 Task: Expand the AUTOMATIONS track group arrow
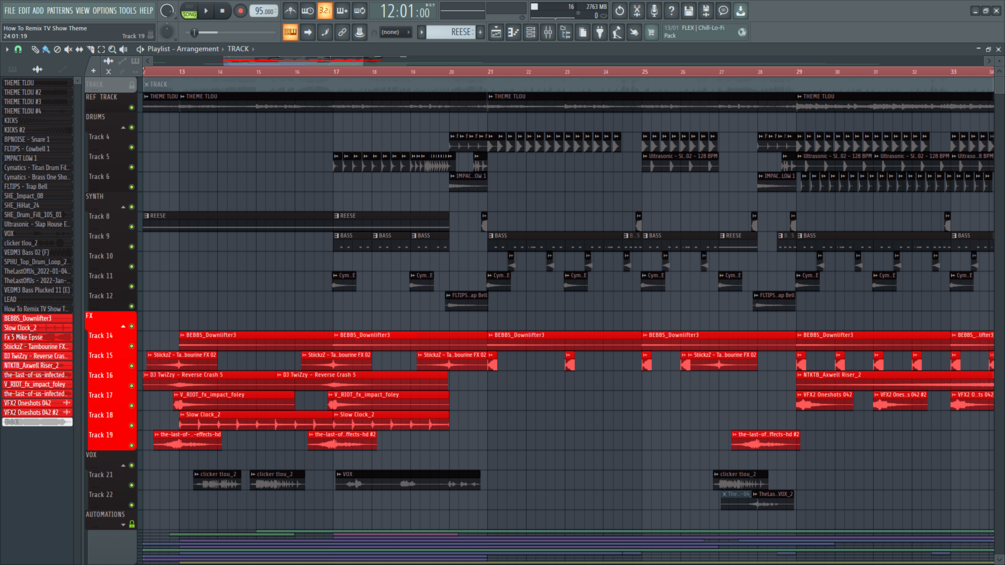[123, 525]
